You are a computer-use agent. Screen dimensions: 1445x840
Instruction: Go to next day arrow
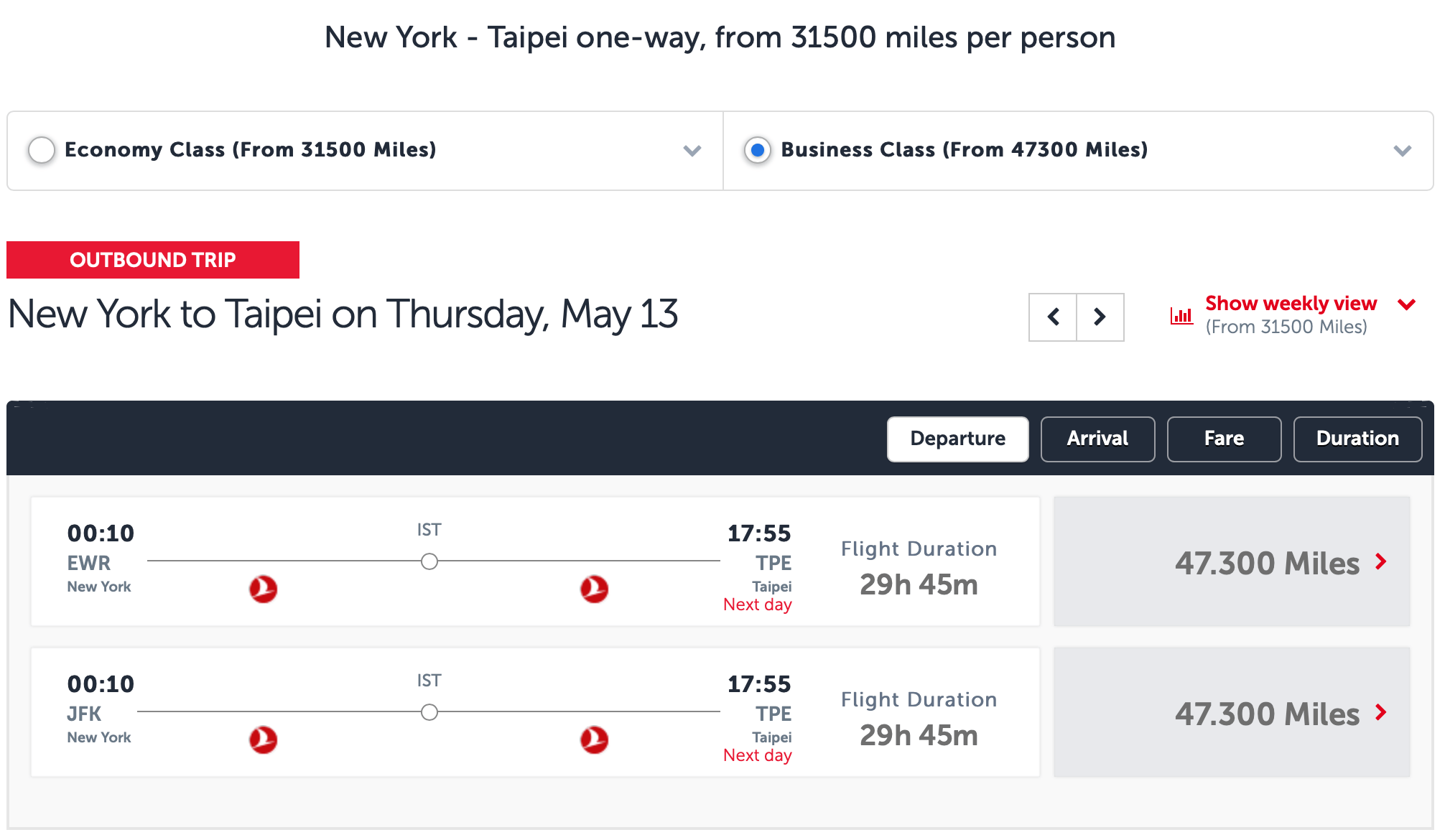tap(1100, 317)
